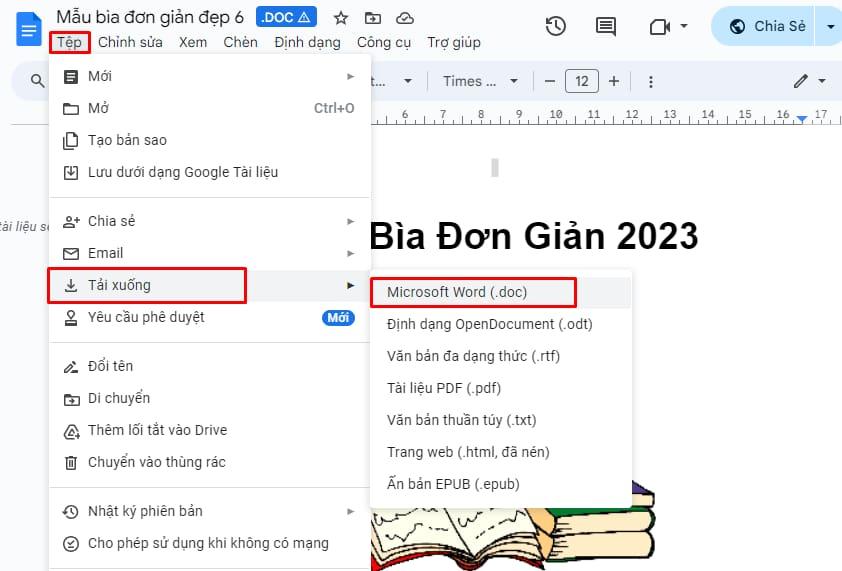Expand the editing mode dropdown arrow
The height and width of the screenshot is (571, 842).
[x=822, y=81]
